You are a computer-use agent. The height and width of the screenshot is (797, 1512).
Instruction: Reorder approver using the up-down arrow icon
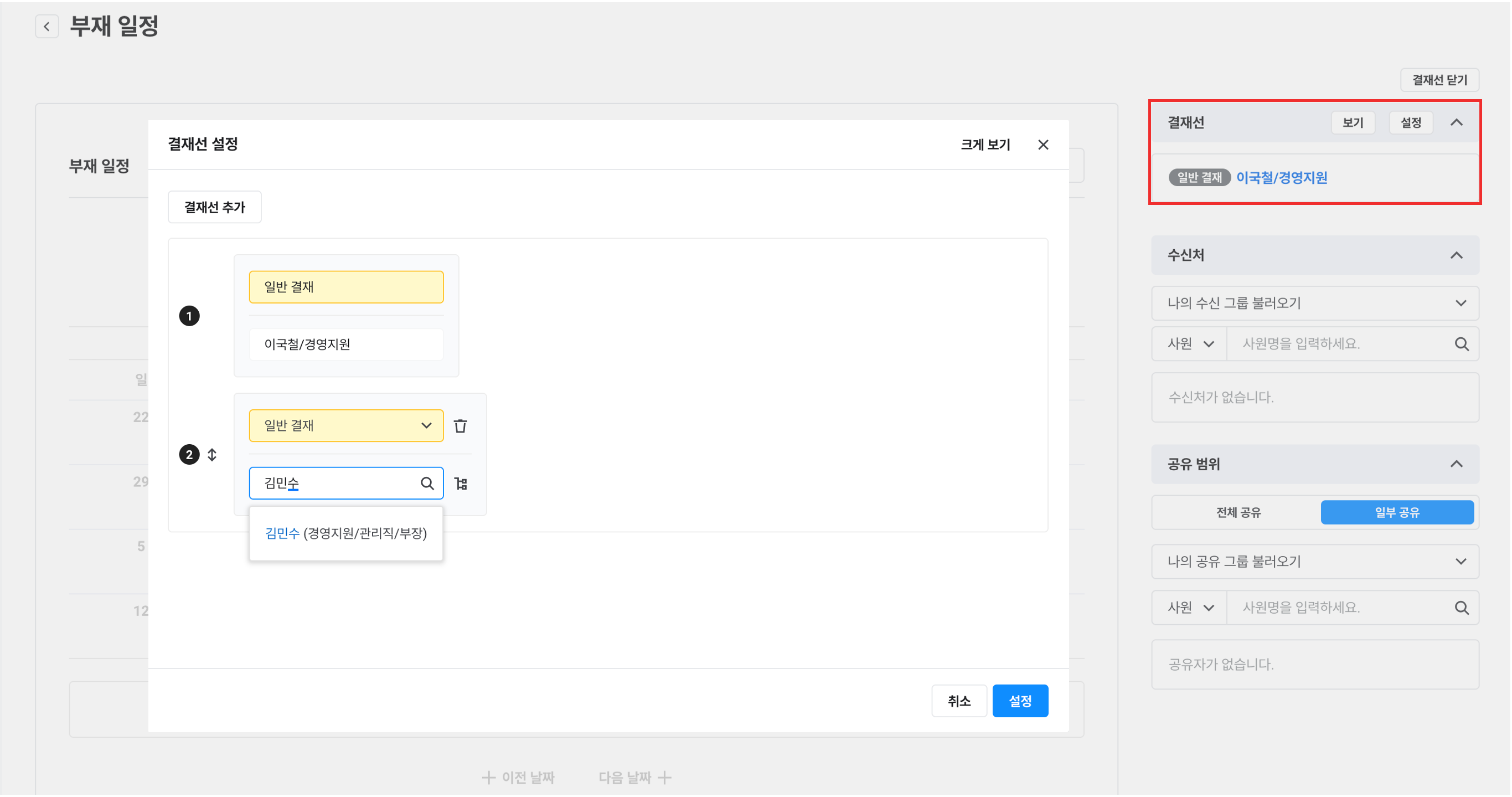(212, 455)
